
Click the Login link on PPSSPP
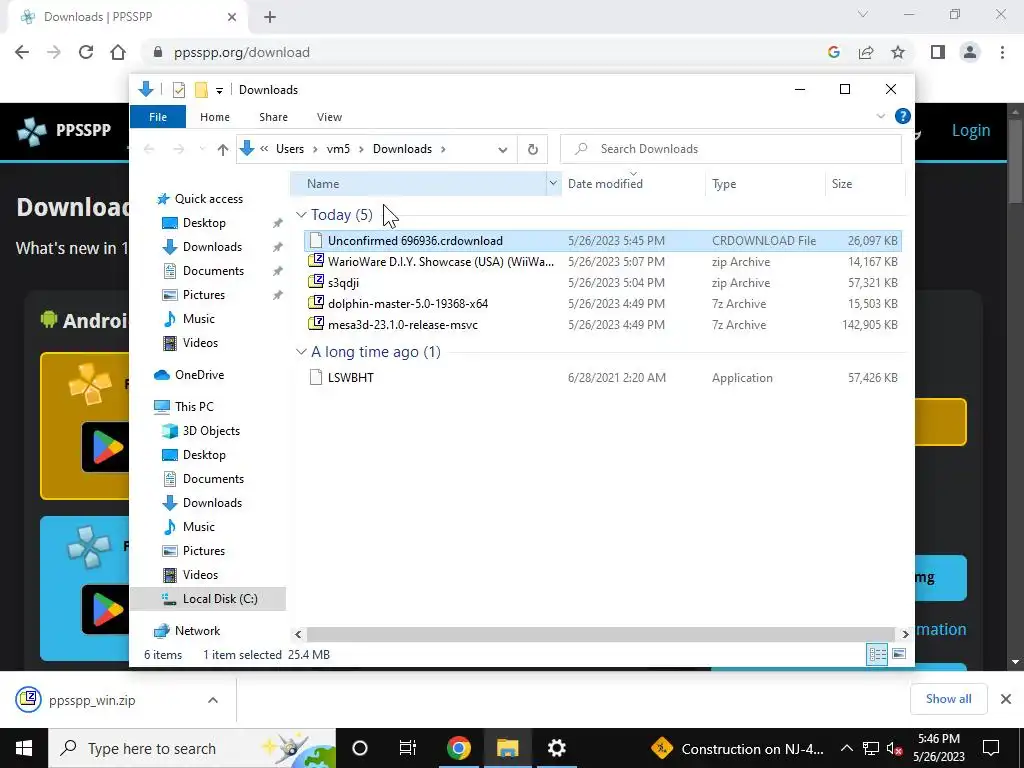(x=970, y=130)
